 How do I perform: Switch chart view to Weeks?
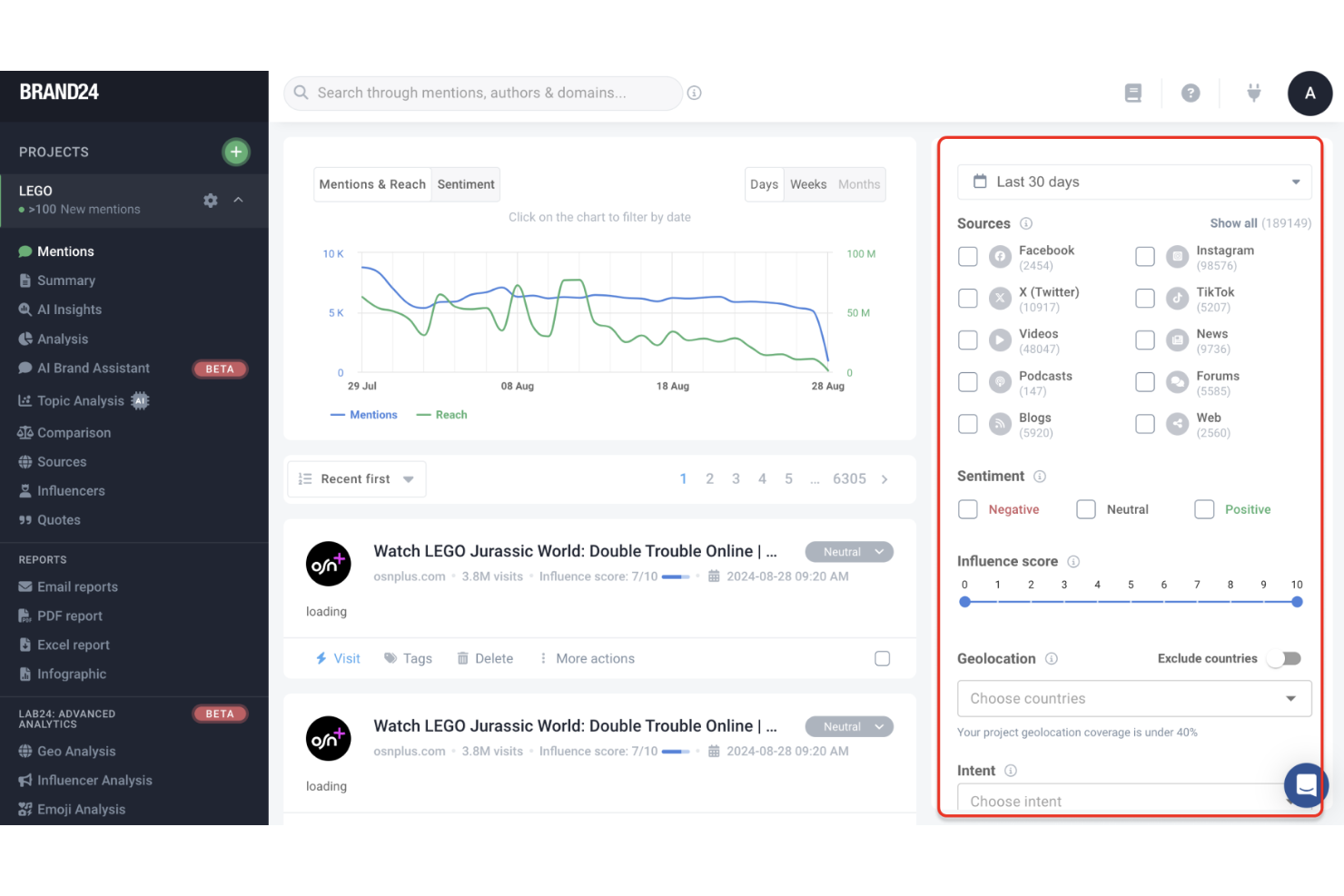(x=807, y=184)
